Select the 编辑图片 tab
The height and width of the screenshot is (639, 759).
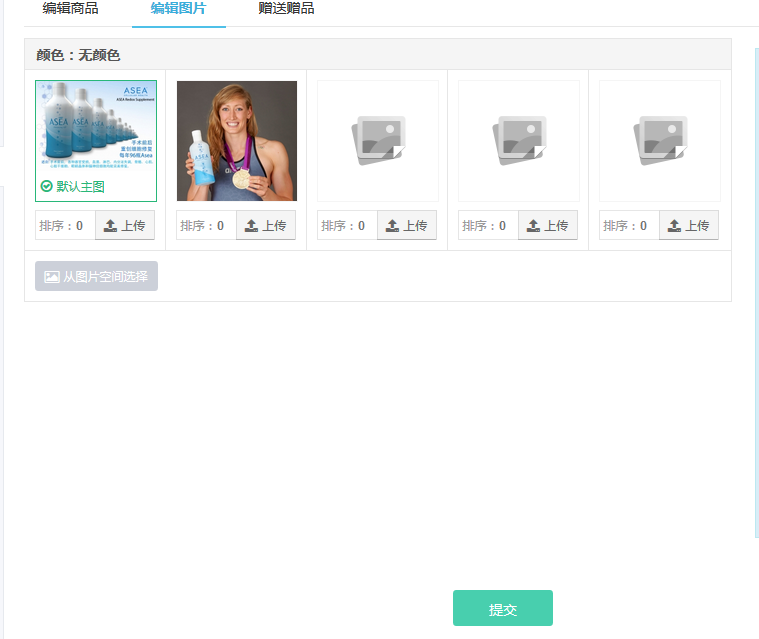tap(179, 8)
